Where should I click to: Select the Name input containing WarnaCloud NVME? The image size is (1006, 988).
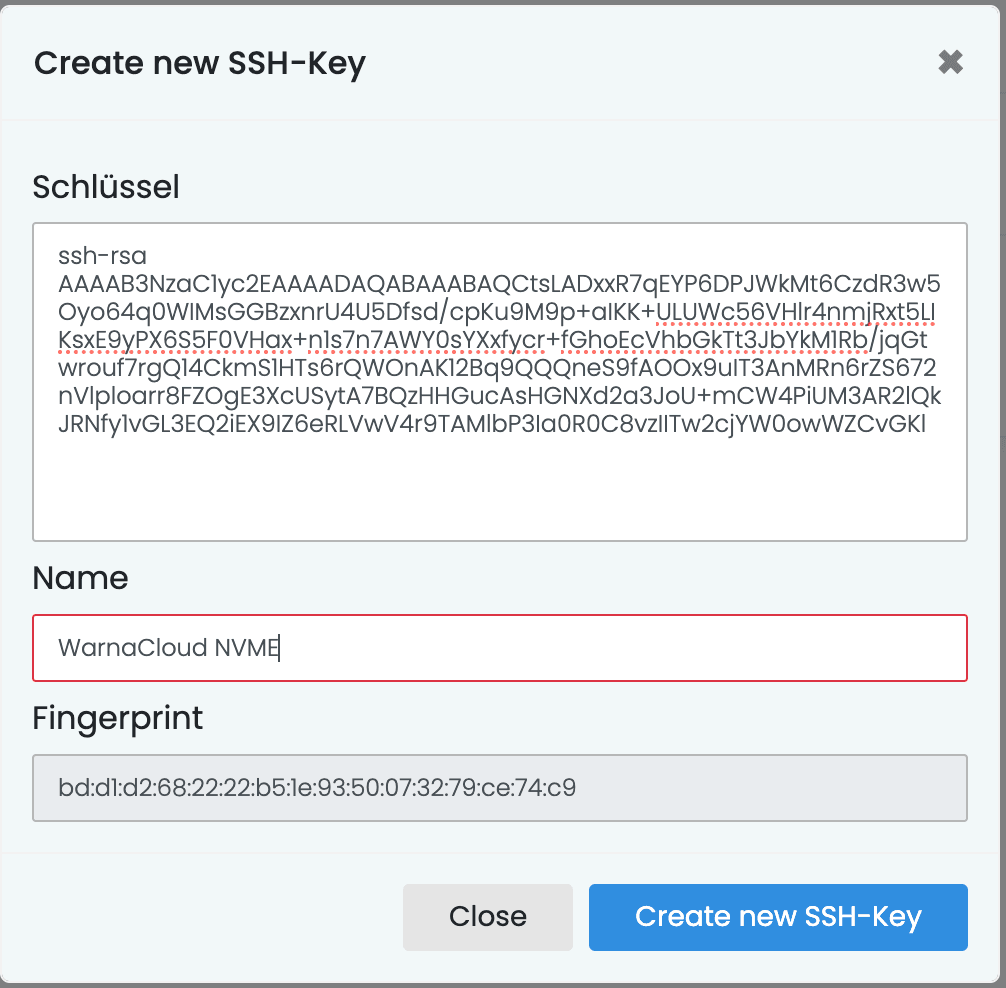[500, 648]
